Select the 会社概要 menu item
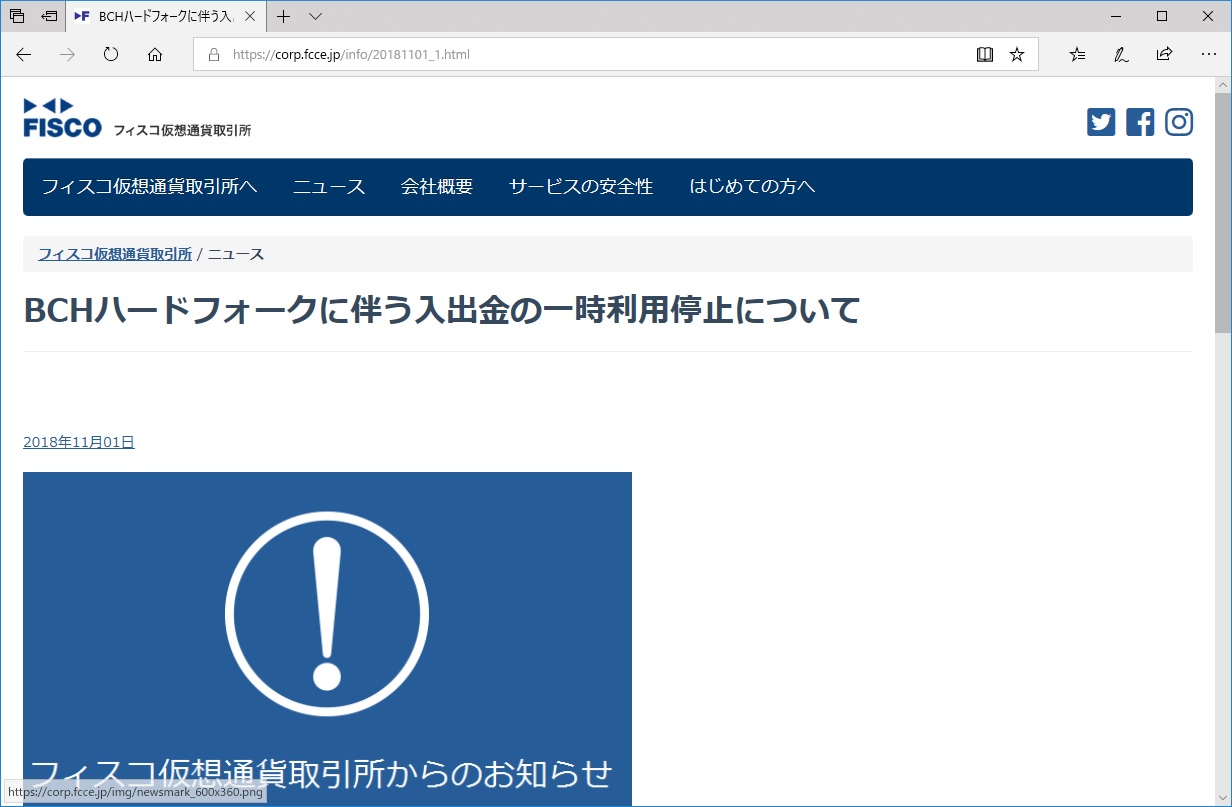 tap(438, 187)
